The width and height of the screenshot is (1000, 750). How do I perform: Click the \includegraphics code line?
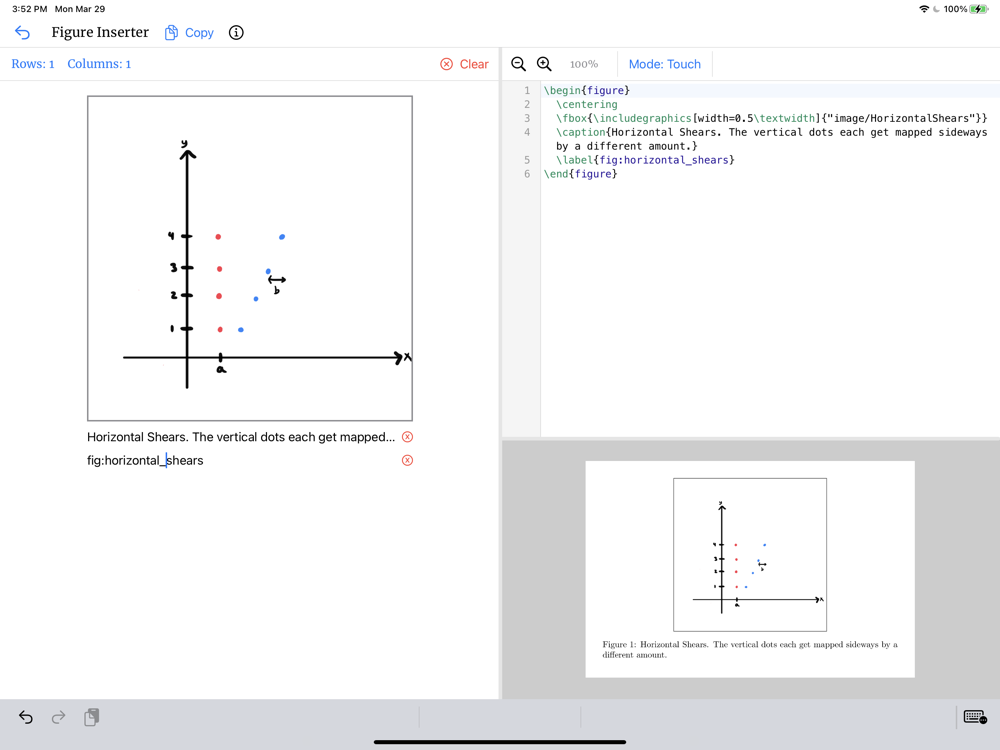click(x=771, y=119)
